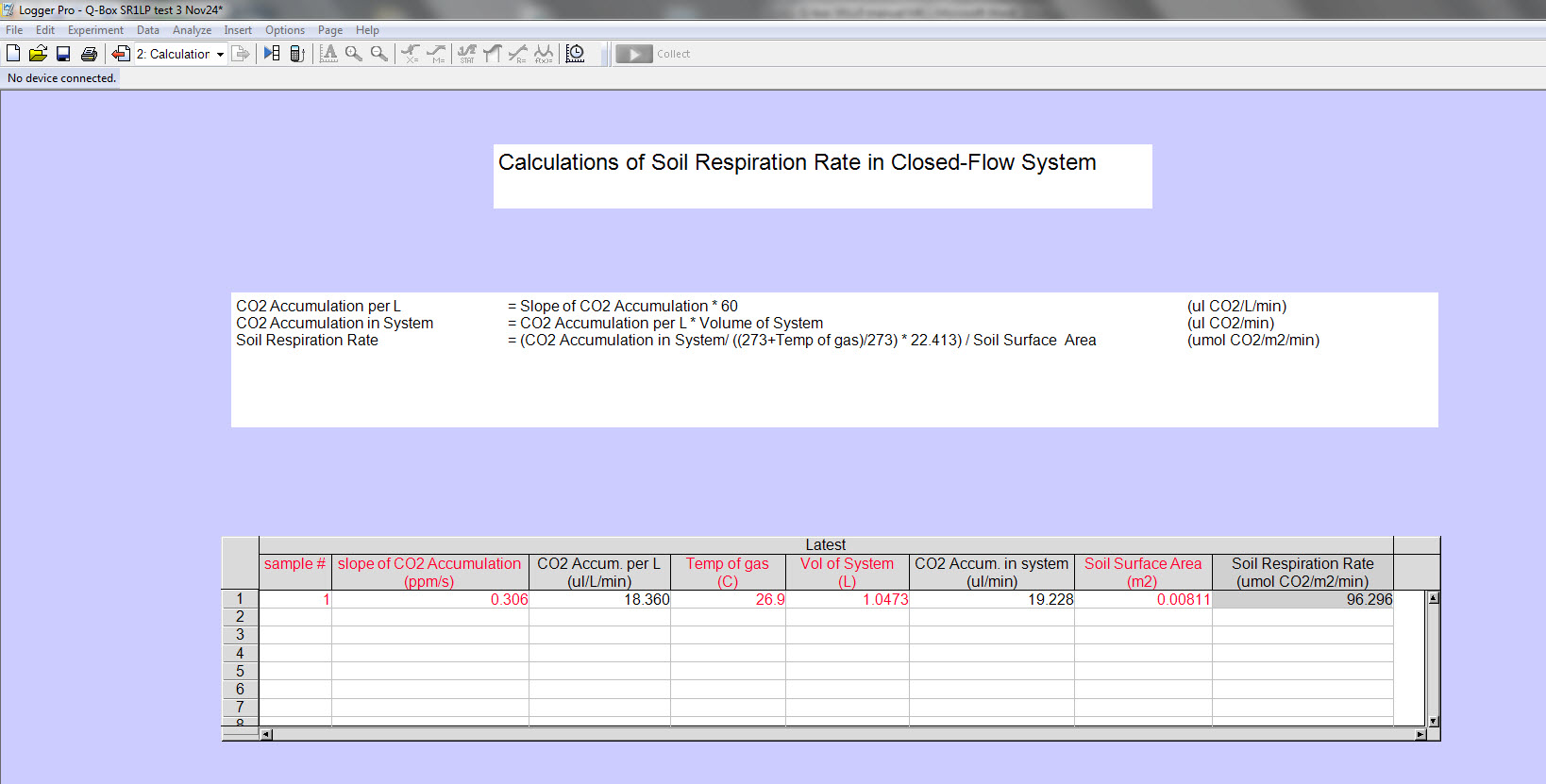Open the File menu
The width and height of the screenshot is (1546, 784).
click(14, 30)
